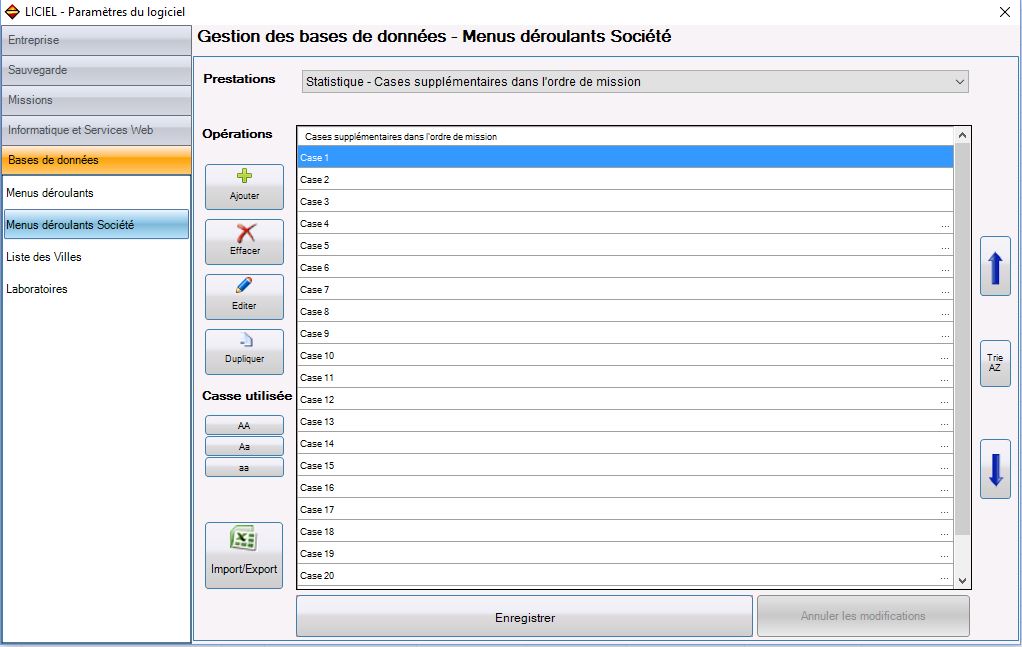Image resolution: width=1022 pixels, height=647 pixels.
Task: Open ellipsis on Case 10 row
Action: [x=945, y=356]
